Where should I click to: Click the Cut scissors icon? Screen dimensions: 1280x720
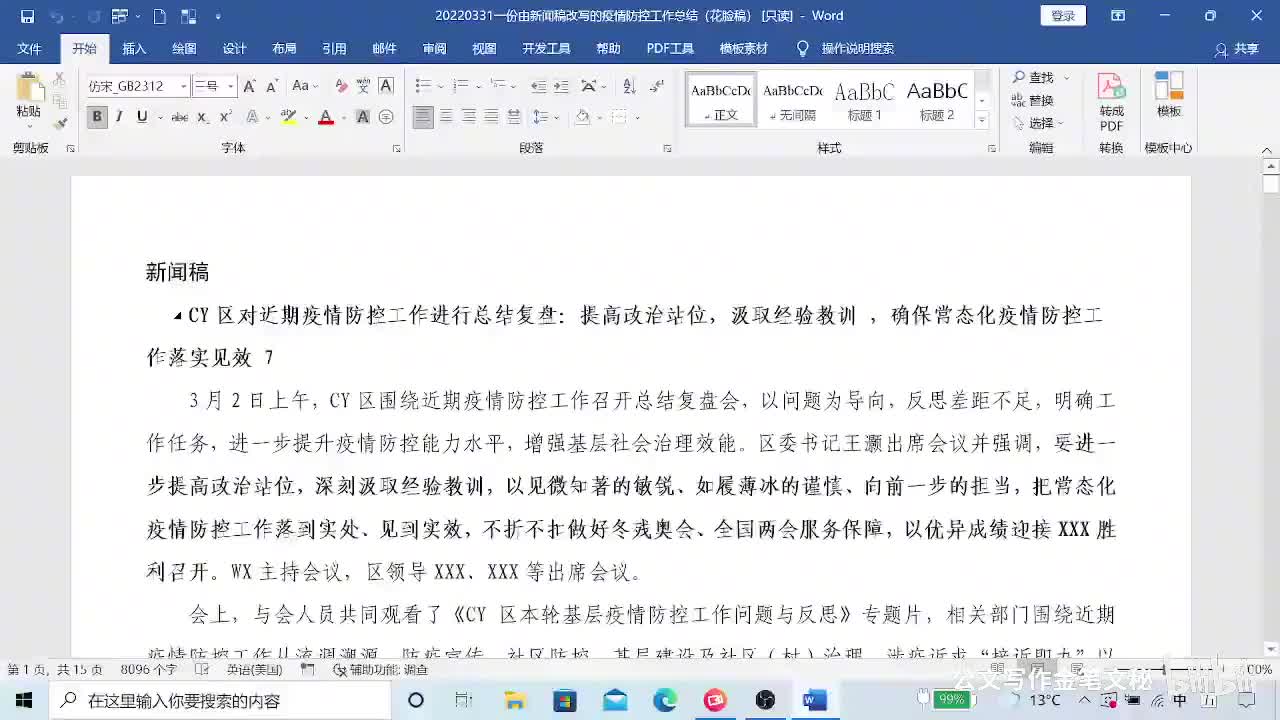[x=60, y=78]
